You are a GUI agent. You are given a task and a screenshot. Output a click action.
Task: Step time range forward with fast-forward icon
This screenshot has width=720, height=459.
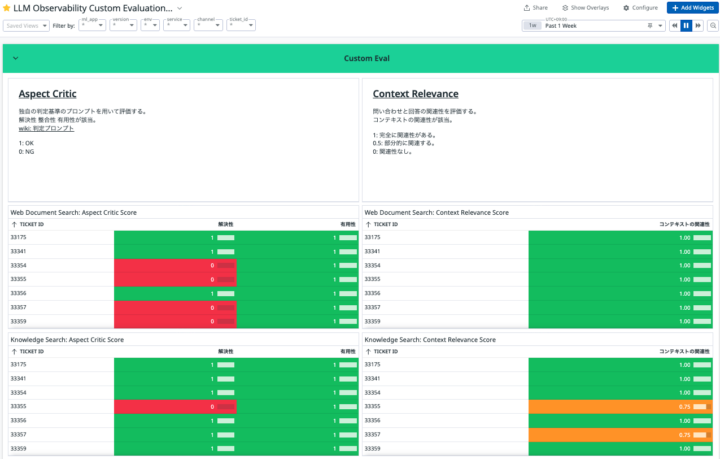click(x=697, y=25)
